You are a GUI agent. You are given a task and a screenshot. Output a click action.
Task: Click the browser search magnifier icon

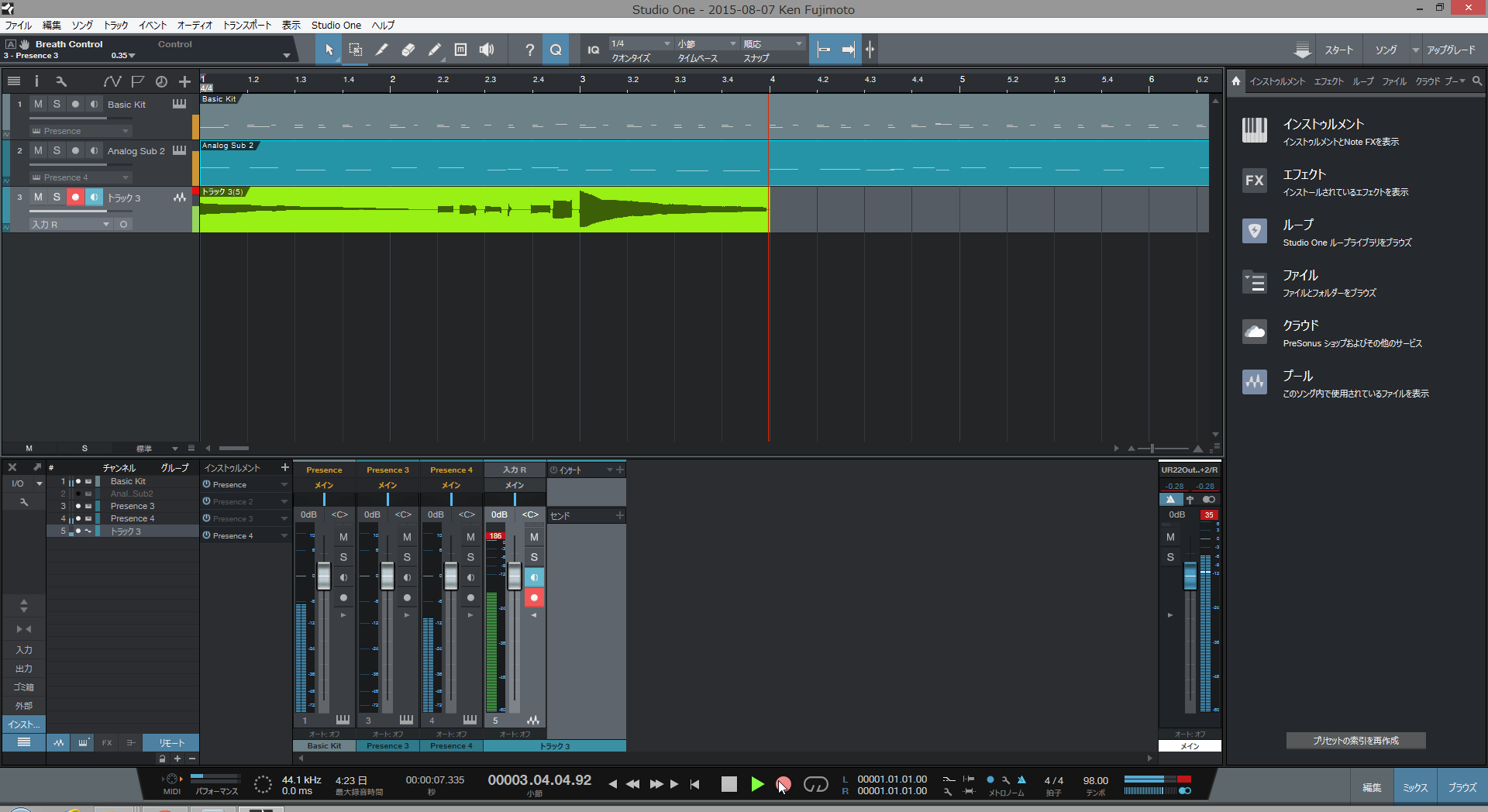[x=1477, y=81]
